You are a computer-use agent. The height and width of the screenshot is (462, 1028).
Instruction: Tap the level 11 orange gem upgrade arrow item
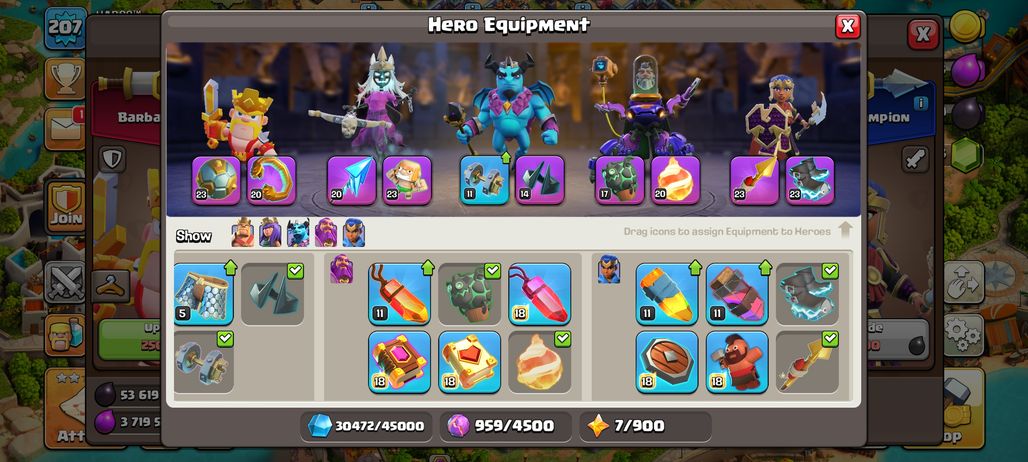click(399, 294)
